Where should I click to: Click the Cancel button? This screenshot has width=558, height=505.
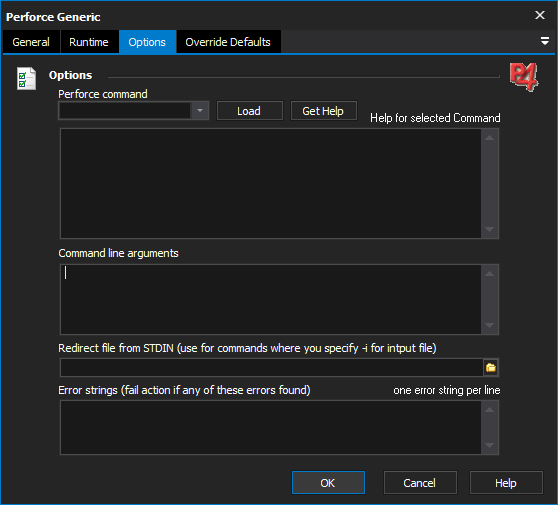click(x=420, y=483)
